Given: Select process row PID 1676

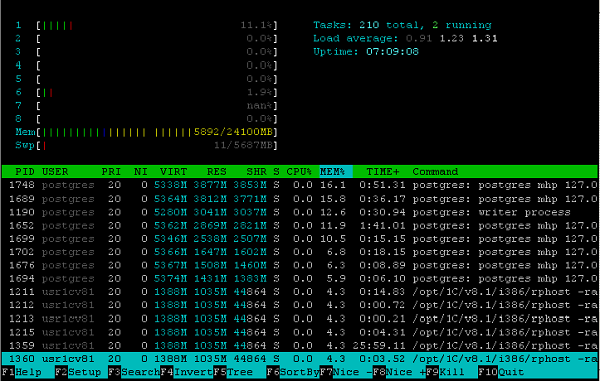Looking at the screenshot, I should pos(300,265).
